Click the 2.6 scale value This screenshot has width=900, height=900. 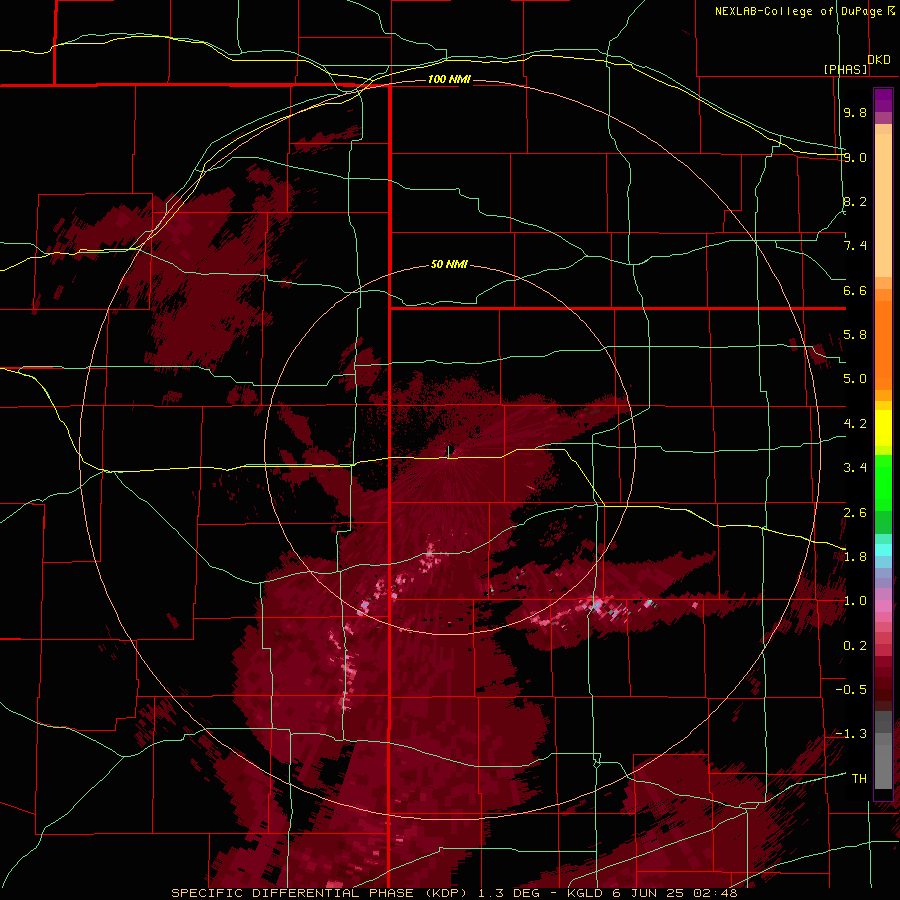pos(855,513)
